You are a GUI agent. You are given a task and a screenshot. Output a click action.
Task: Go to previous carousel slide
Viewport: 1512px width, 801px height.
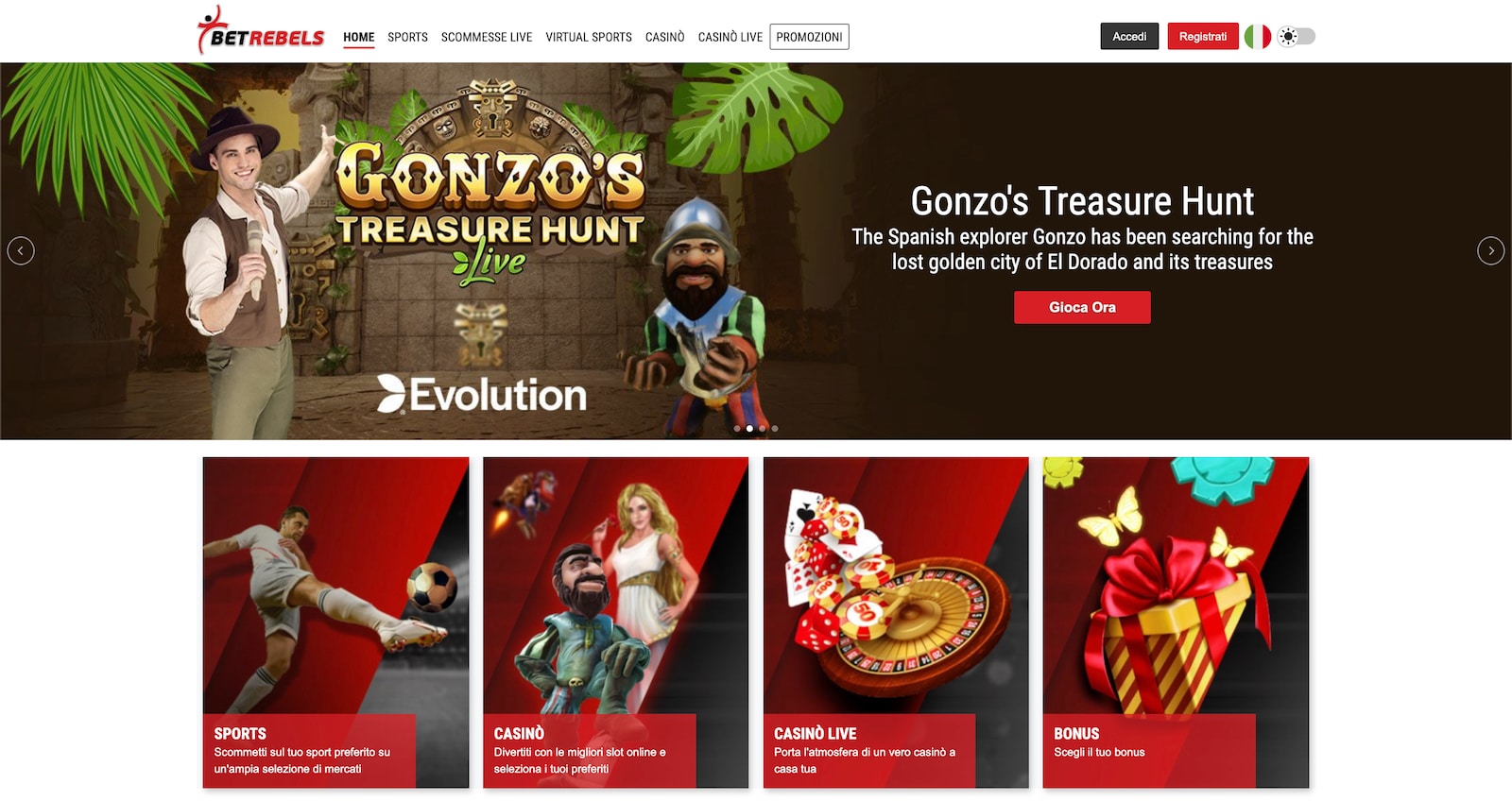[x=21, y=250]
